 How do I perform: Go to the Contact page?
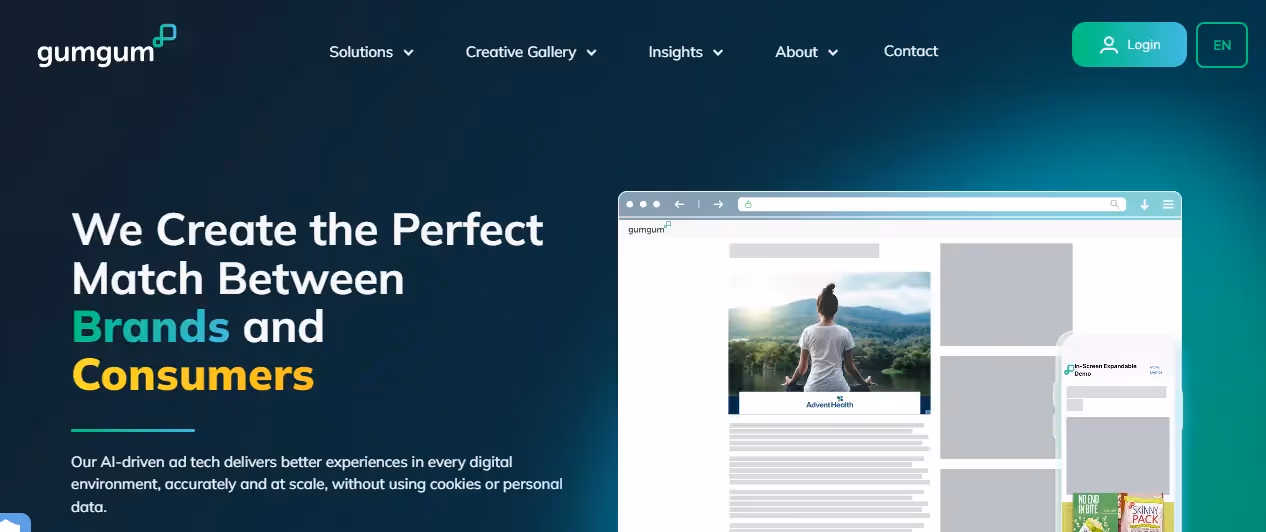point(911,51)
